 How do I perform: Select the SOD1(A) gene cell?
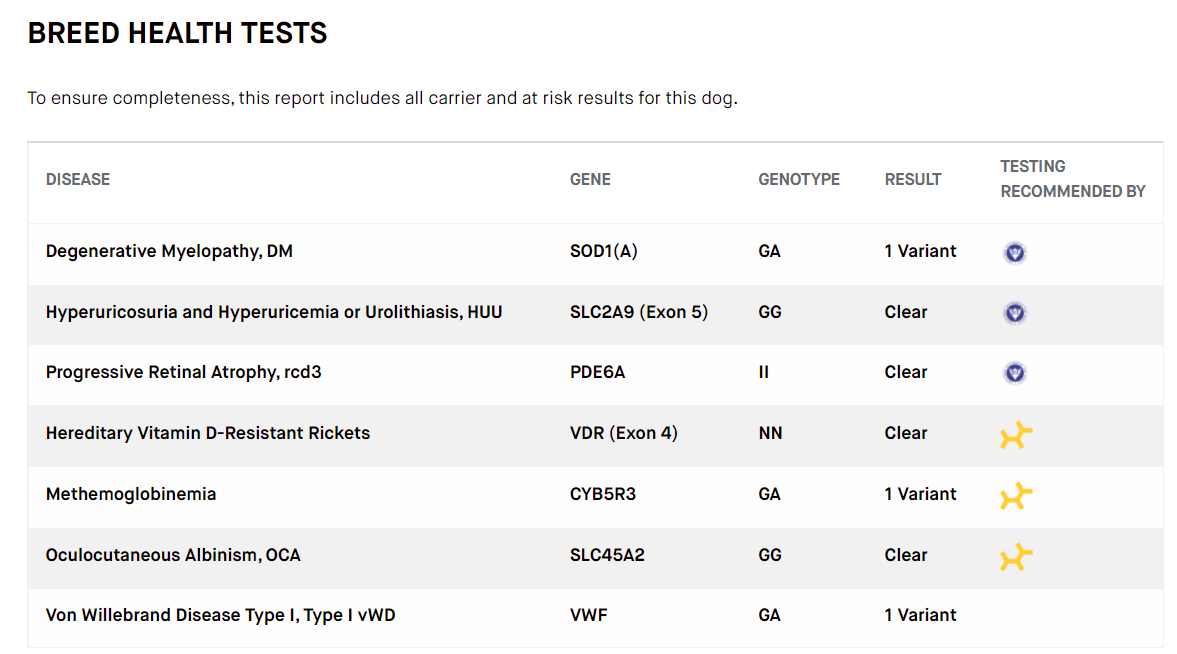click(x=604, y=252)
